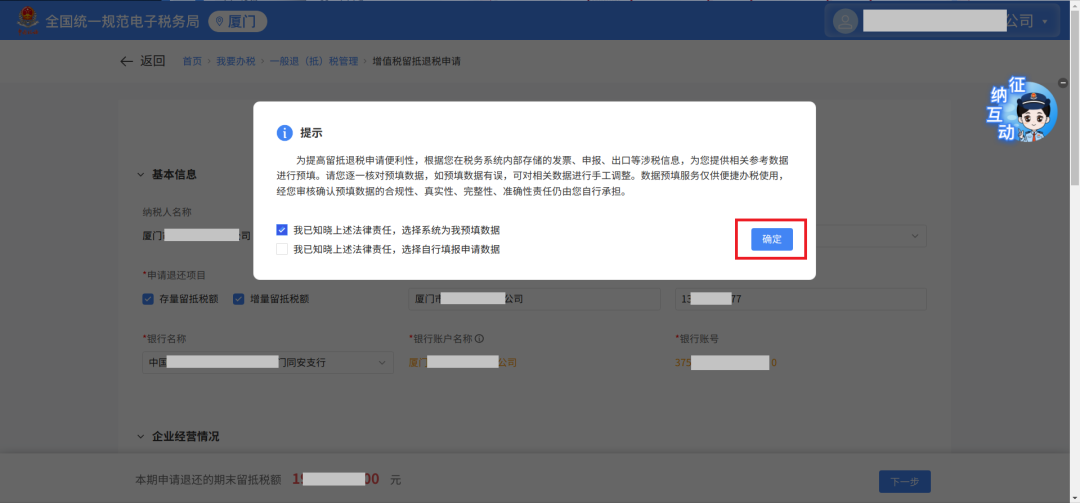Open the 厦门 location selector
Screen dimensions: 1080x503
(x=238, y=21)
